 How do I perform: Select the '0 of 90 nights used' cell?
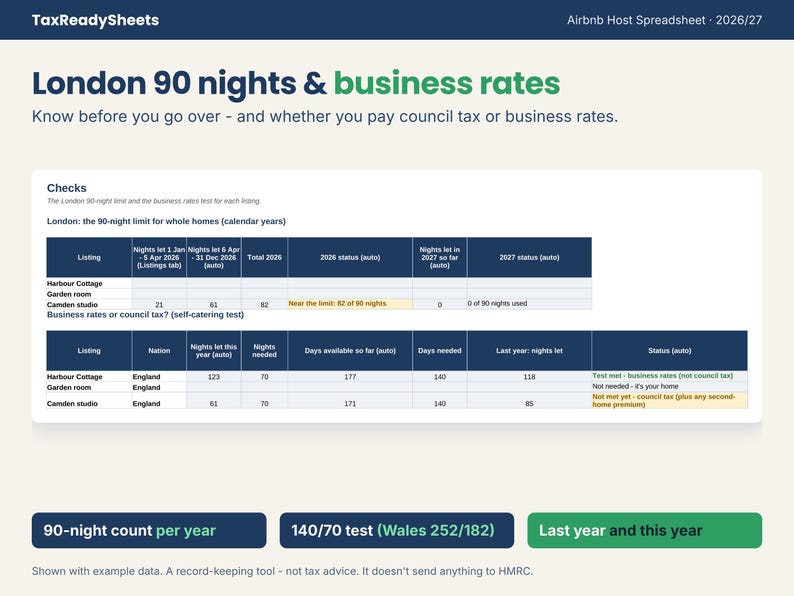pos(529,303)
